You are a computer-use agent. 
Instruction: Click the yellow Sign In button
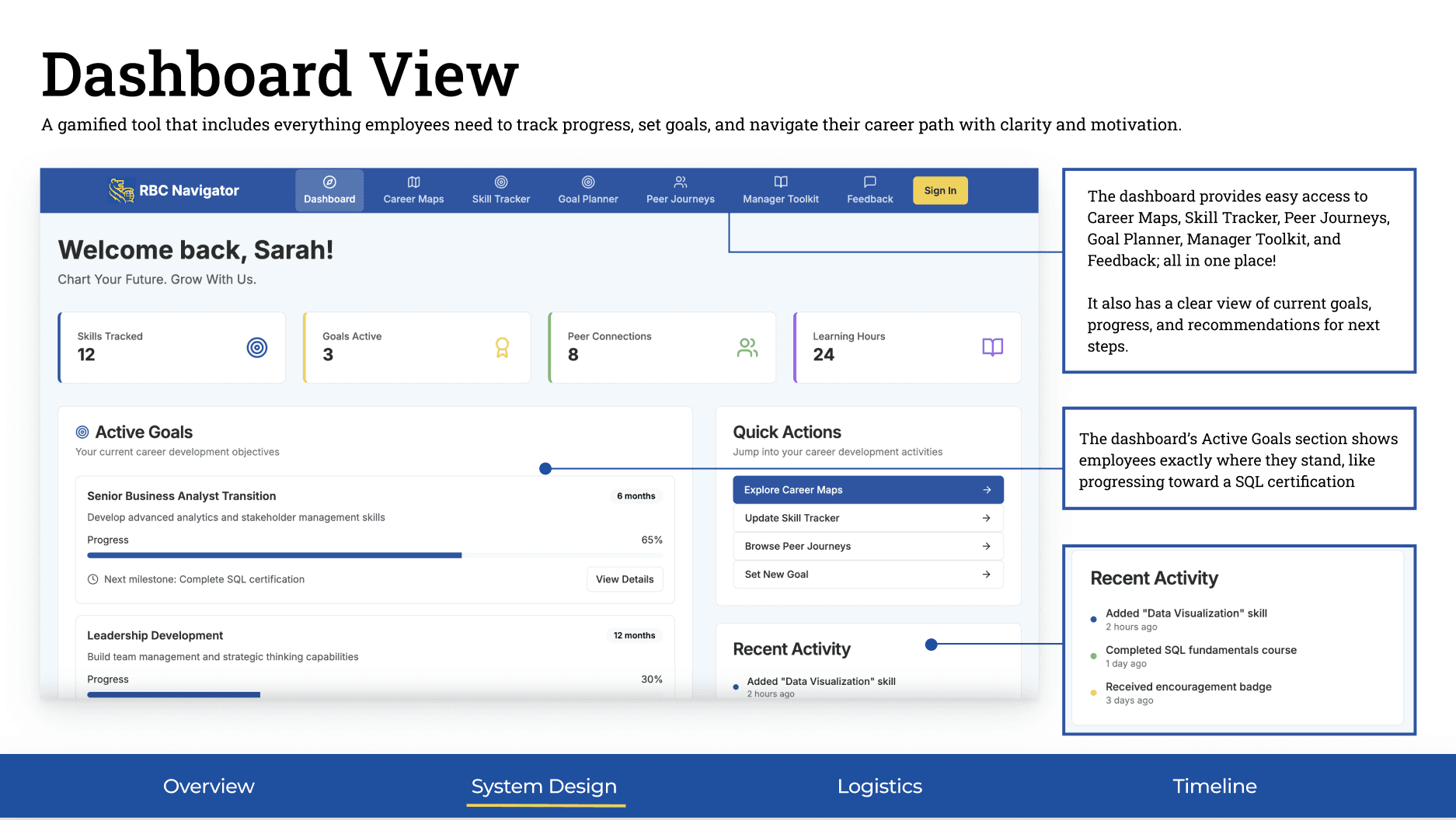point(940,190)
